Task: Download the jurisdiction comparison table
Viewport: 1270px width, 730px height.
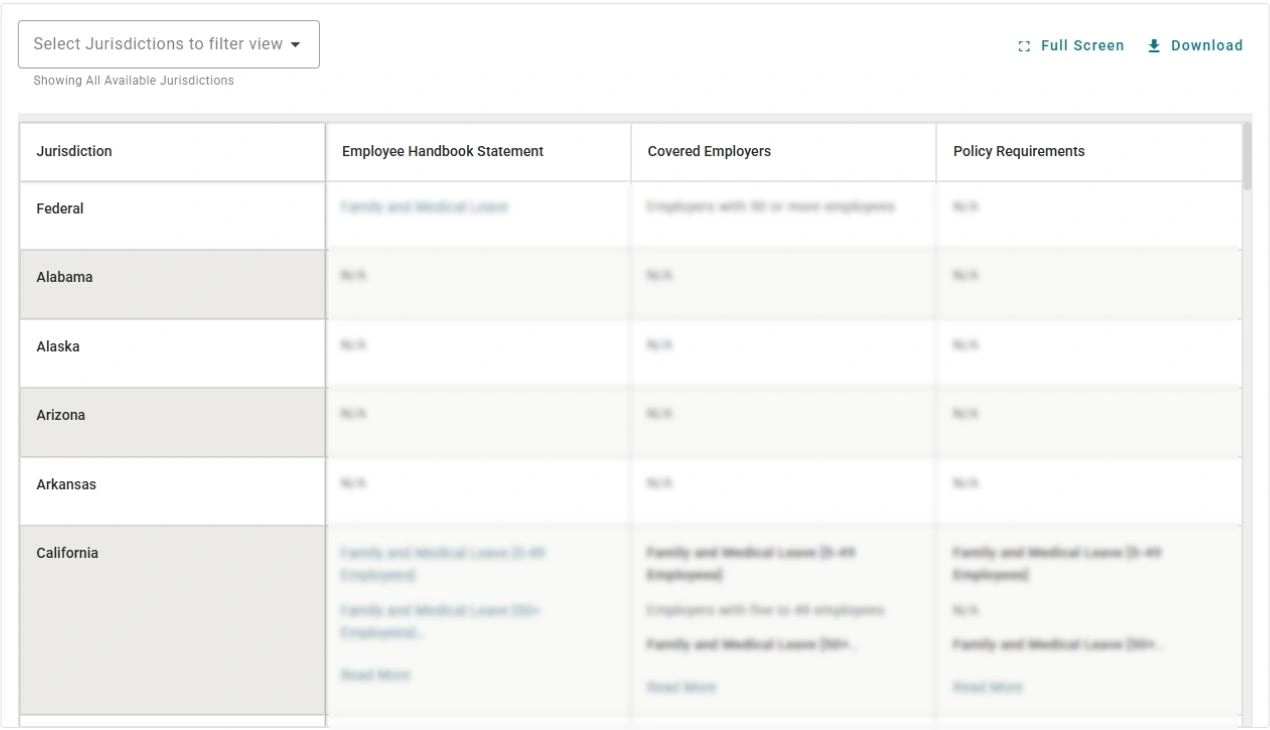Action: [x=1205, y=45]
